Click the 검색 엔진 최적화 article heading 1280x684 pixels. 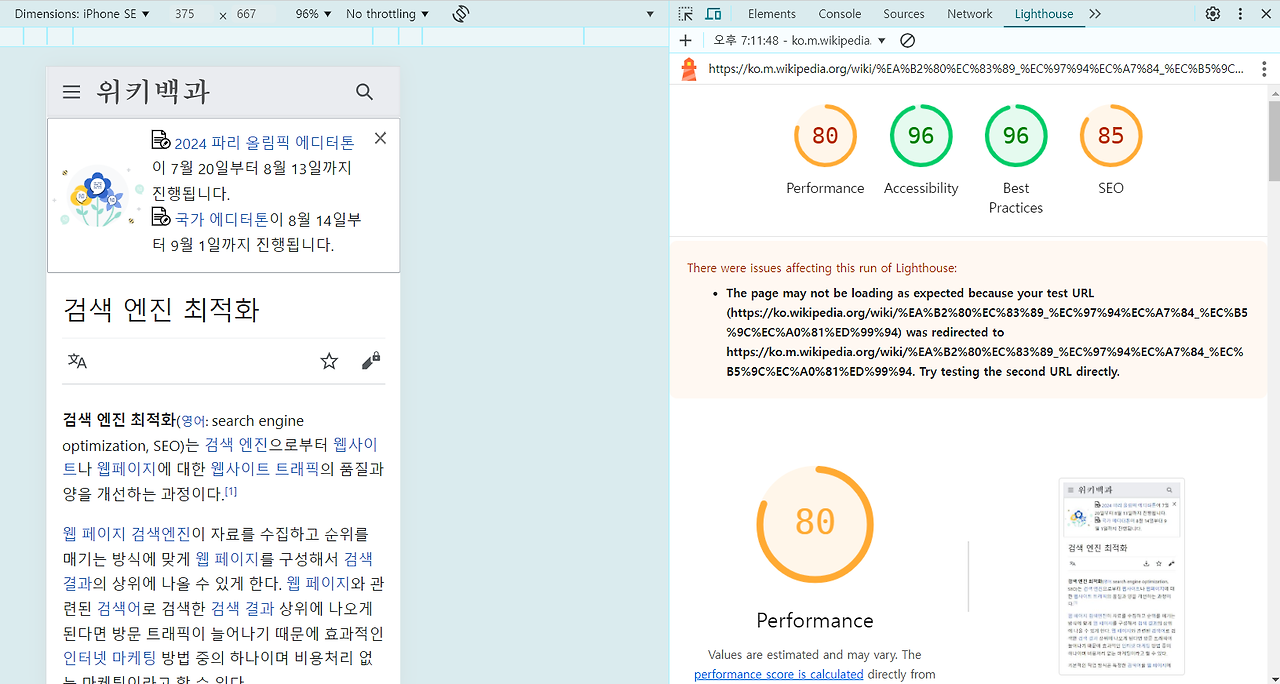tap(161, 309)
